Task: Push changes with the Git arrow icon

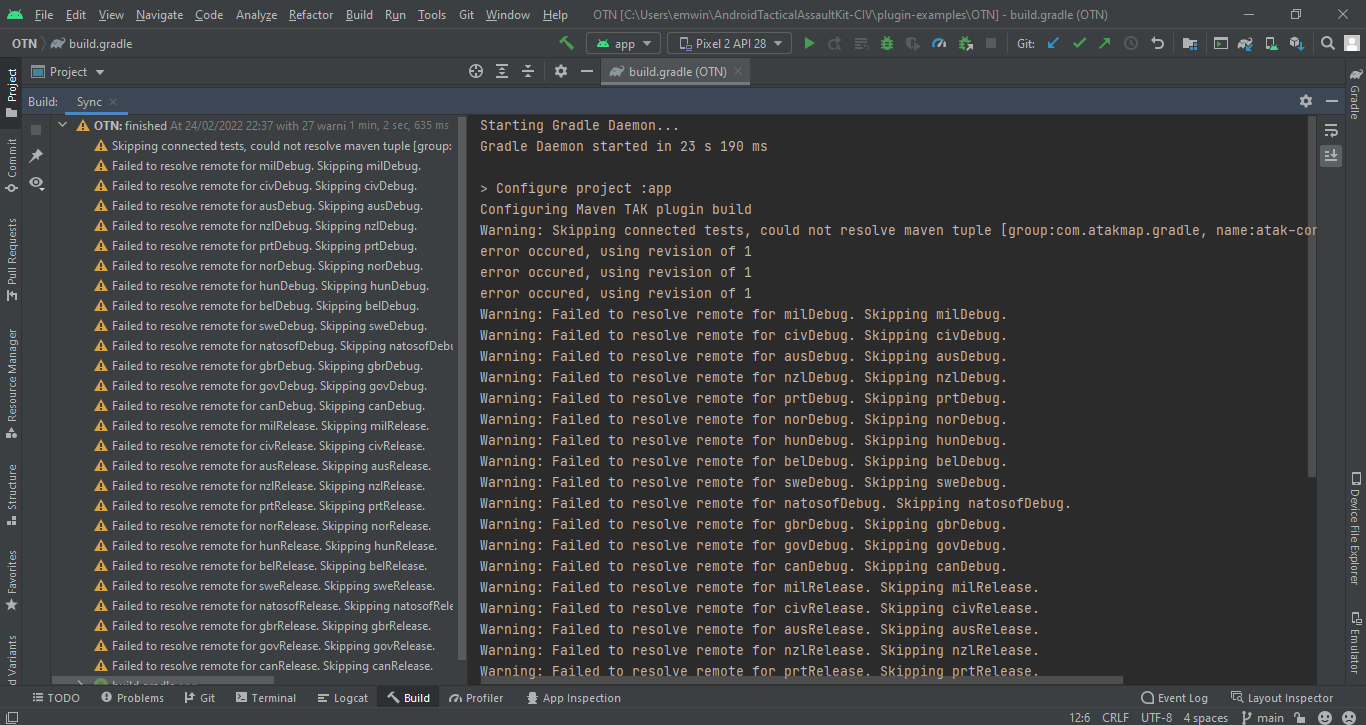Action: tap(1104, 43)
